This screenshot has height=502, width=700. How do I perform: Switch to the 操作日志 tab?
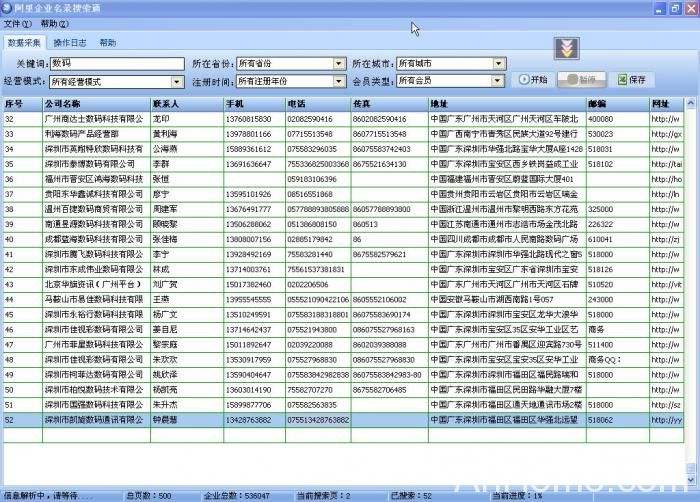(x=70, y=43)
